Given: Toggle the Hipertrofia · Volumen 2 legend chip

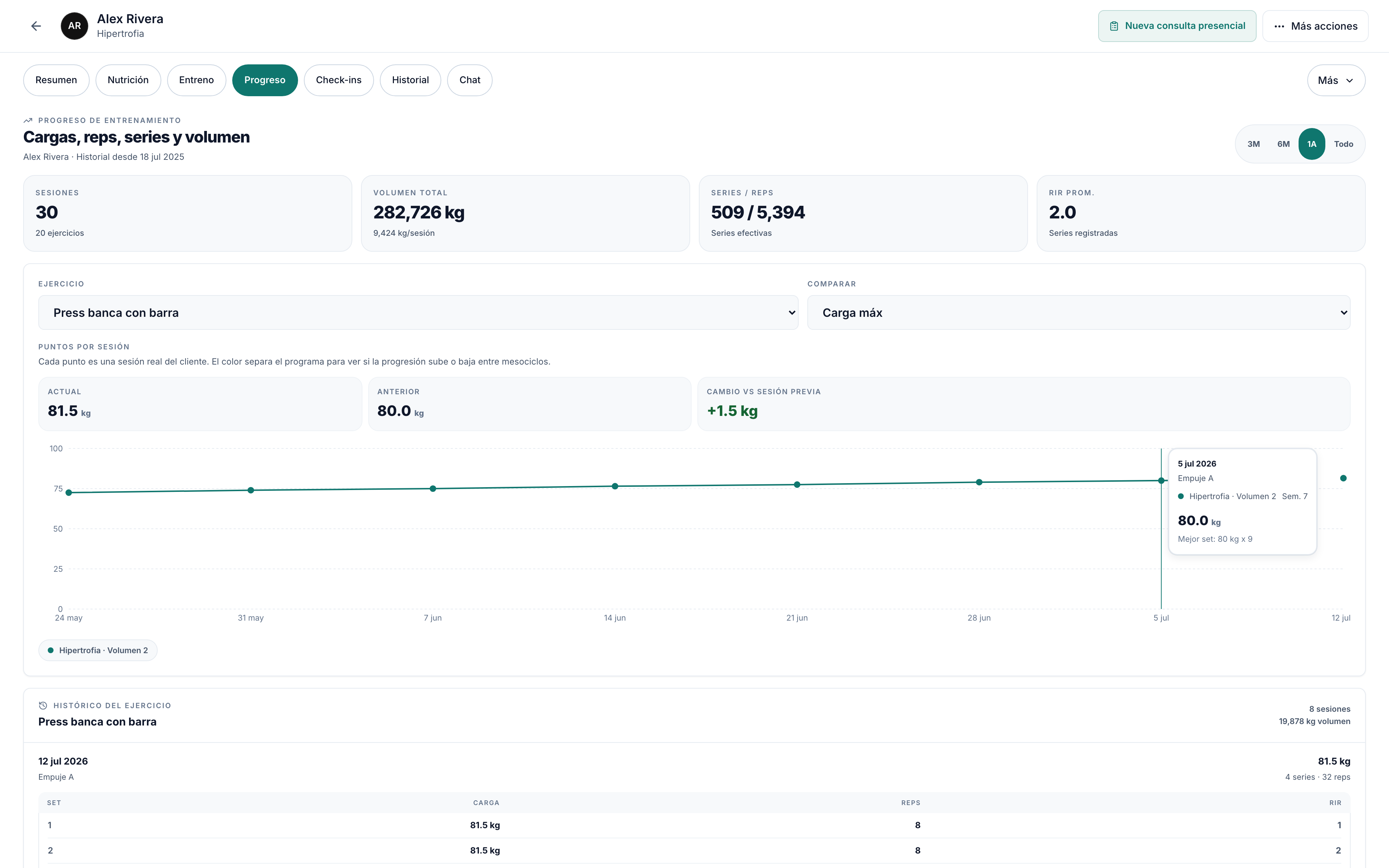Looking at the screenshot, I should point(98,650).
